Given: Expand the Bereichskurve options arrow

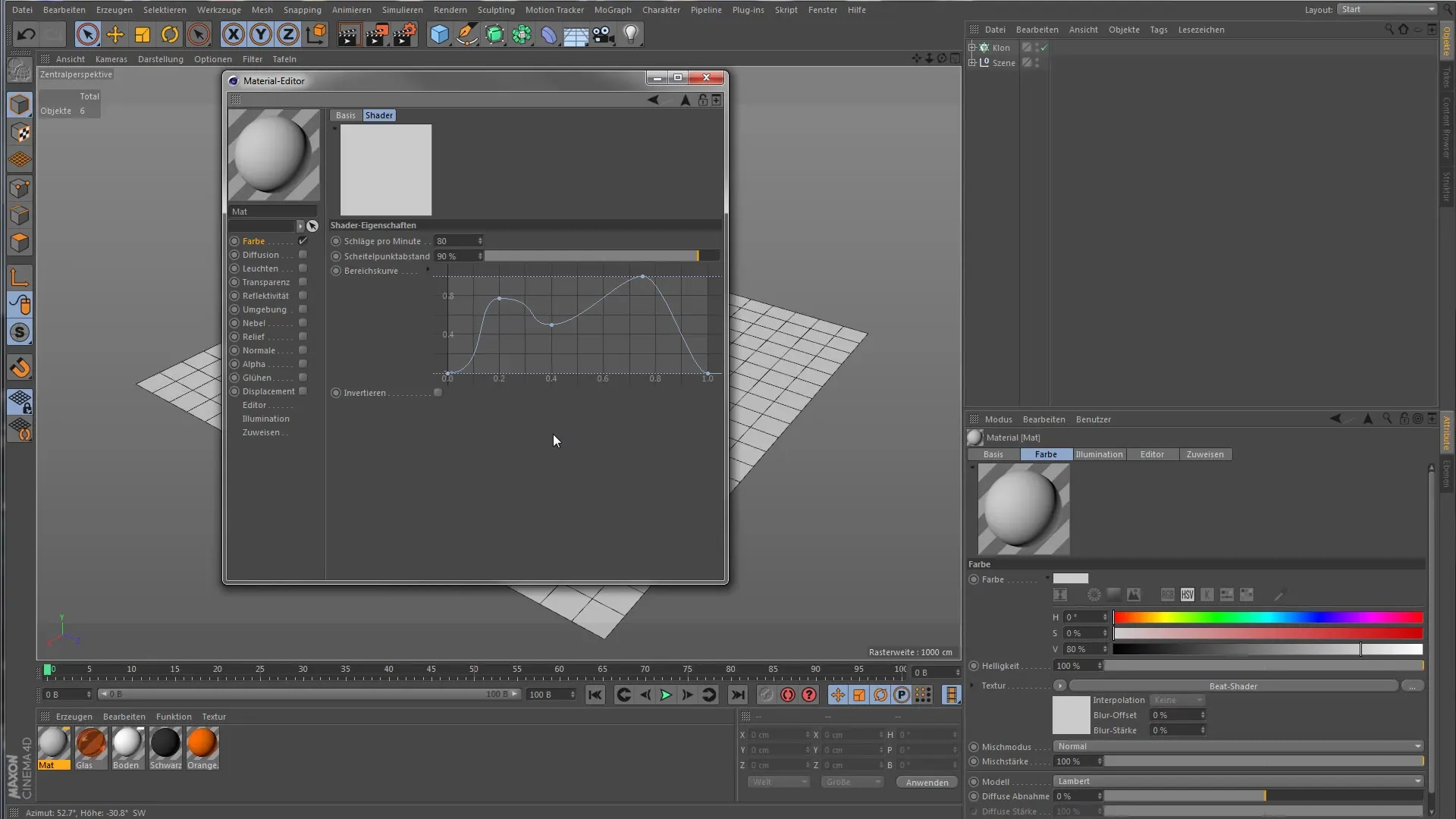Looking at the screenshot, I should click(x=428, y=270).
